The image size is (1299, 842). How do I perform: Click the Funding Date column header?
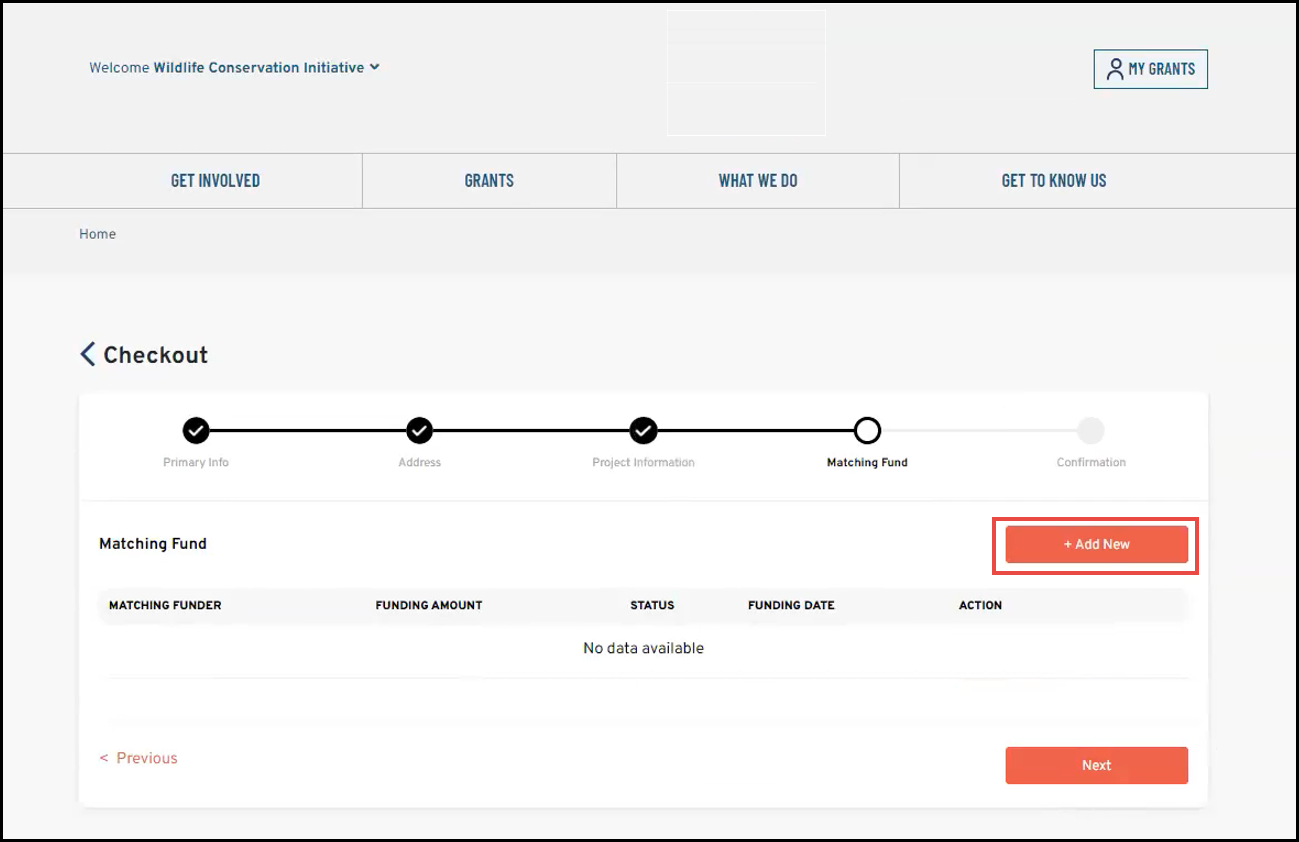point(791,605)
